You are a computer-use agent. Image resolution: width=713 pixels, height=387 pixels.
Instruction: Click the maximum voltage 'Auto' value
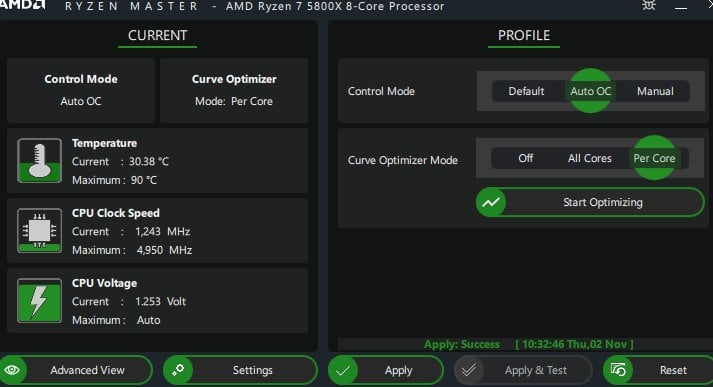(x=149, y=320)
